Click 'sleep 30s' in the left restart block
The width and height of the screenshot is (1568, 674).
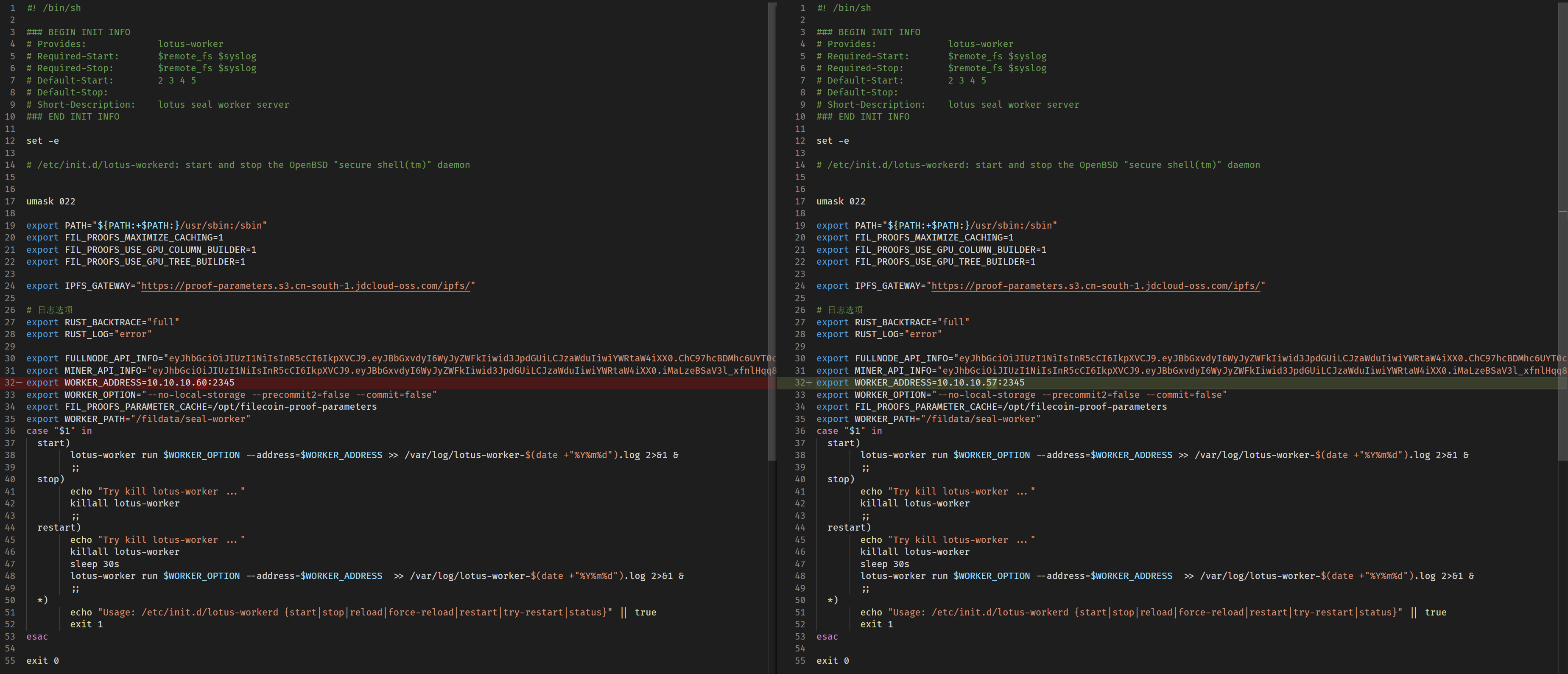[94, 564]
